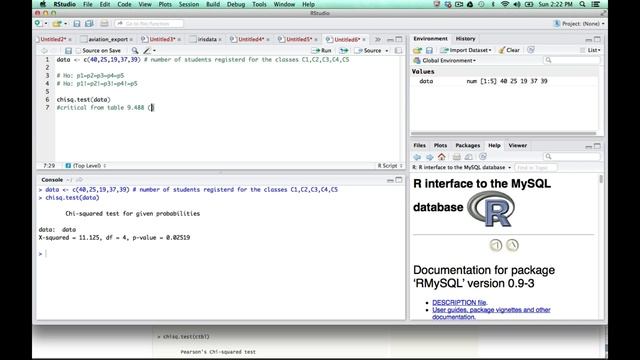This screenshot has width=640, height=360.
Task: Open Source button dropdown arrow
Action: tap(387, 51)
